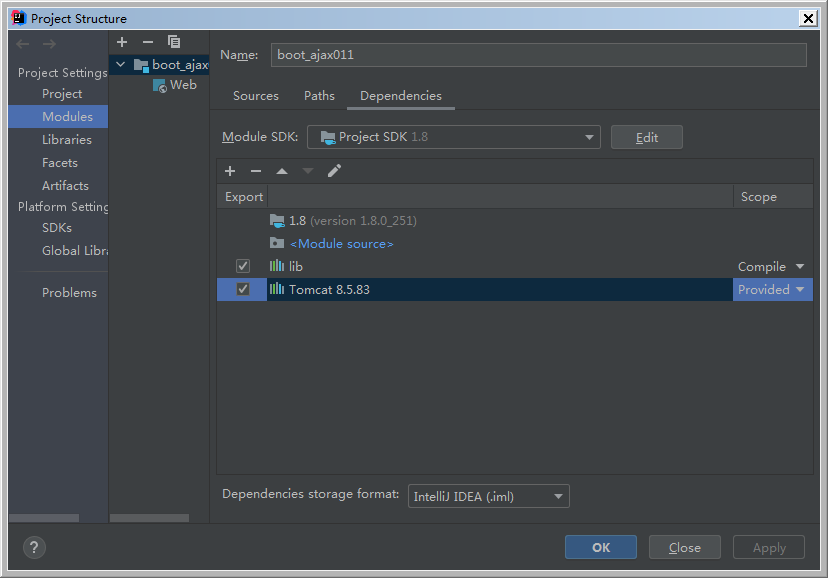
Task: Open SDKs under Platform Settings
Action: 57,228
